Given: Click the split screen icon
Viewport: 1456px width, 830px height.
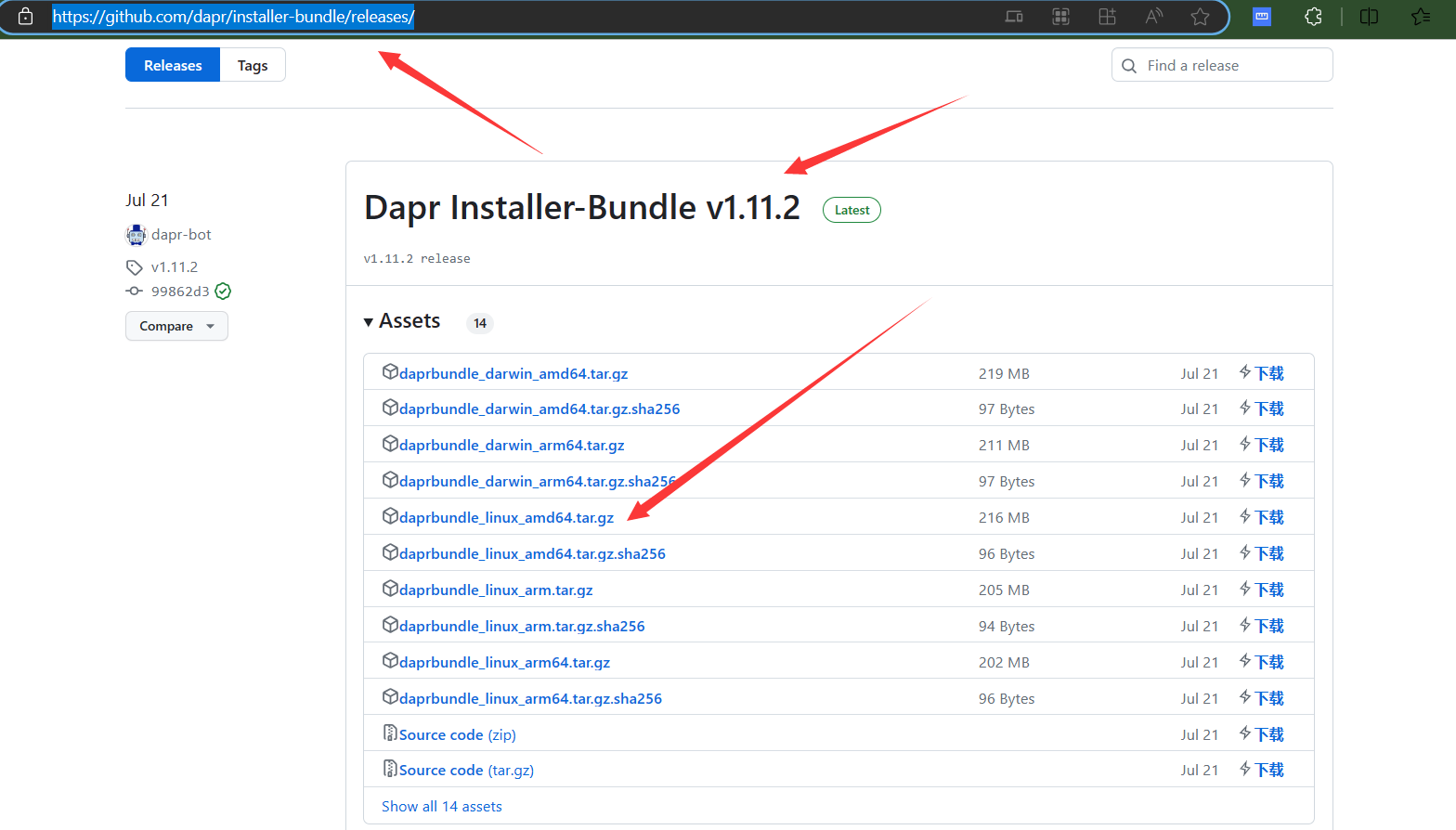Looking at the screenshot, I should click(1369, 17).
